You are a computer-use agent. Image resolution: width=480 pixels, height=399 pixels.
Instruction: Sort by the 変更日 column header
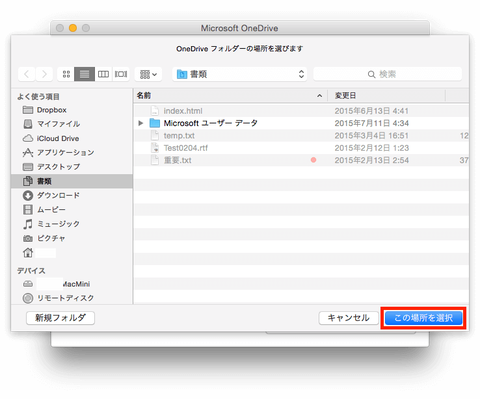pyautogui.click(x=386, y=96)
